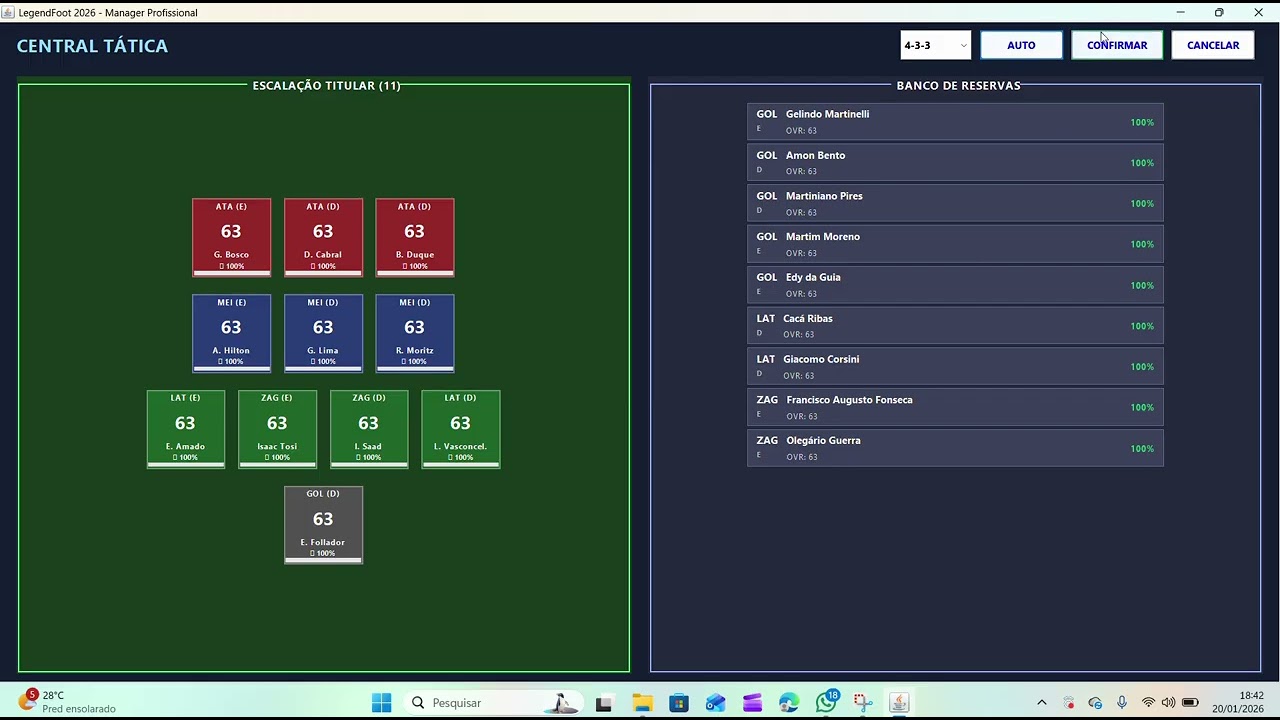The height and width of the screenshot is (720, 1280).
Task: Open Microsoft Edge from taskbar
Action: click(x=789, y=703)
